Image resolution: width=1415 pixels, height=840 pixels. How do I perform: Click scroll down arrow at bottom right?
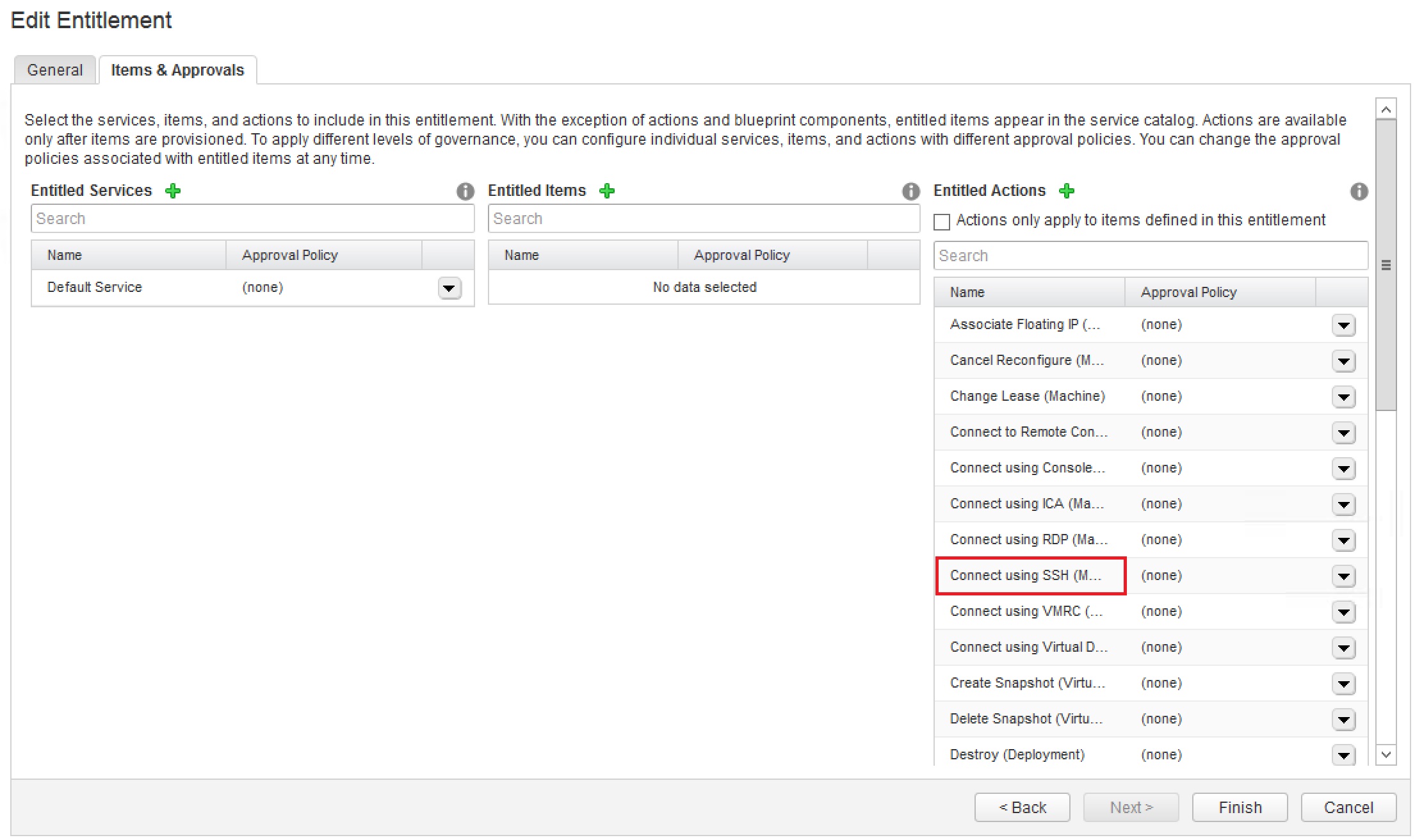1386,755
